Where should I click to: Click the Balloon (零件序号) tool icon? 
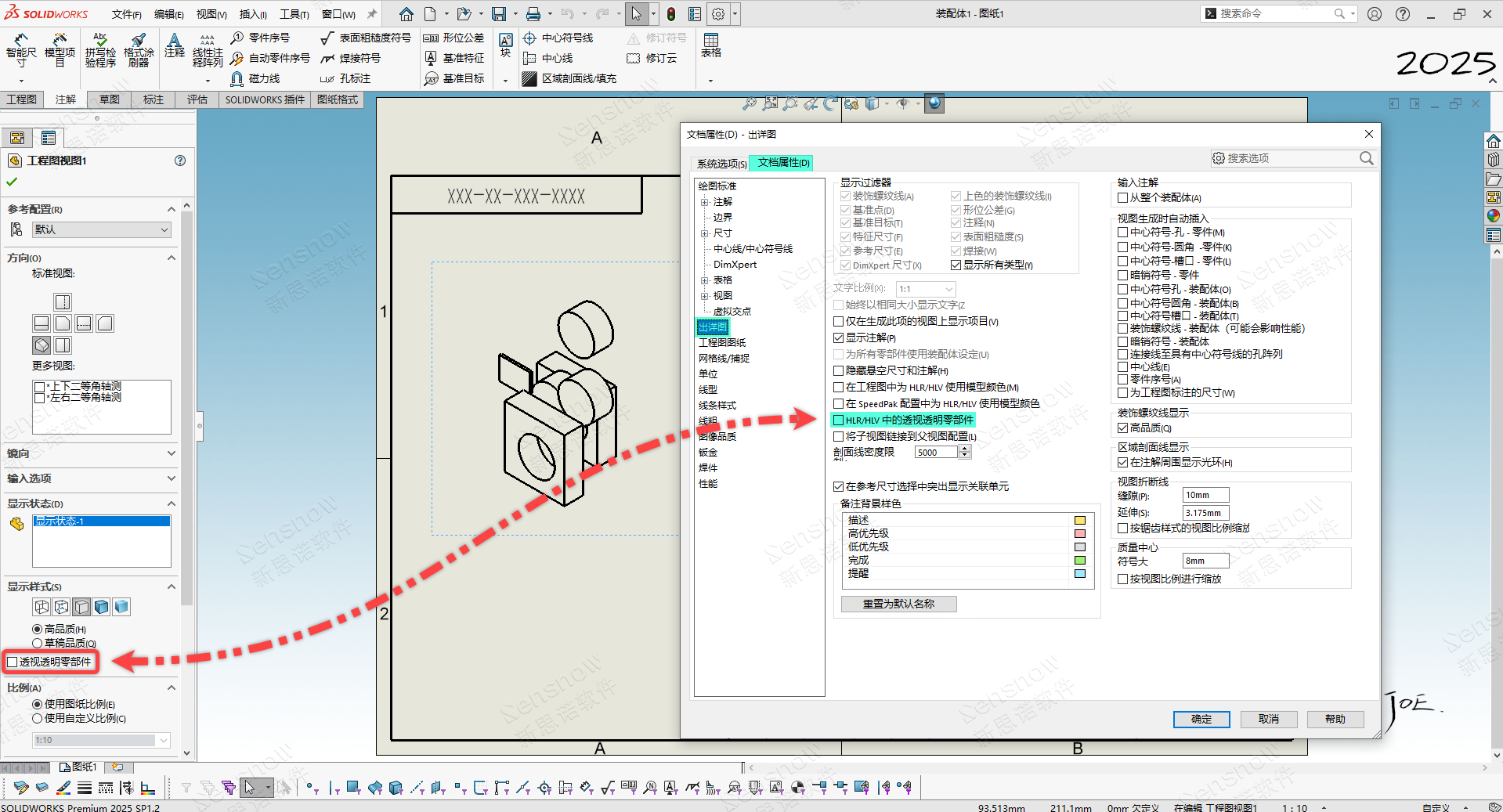pyautogui.click(x=237, y=38)
